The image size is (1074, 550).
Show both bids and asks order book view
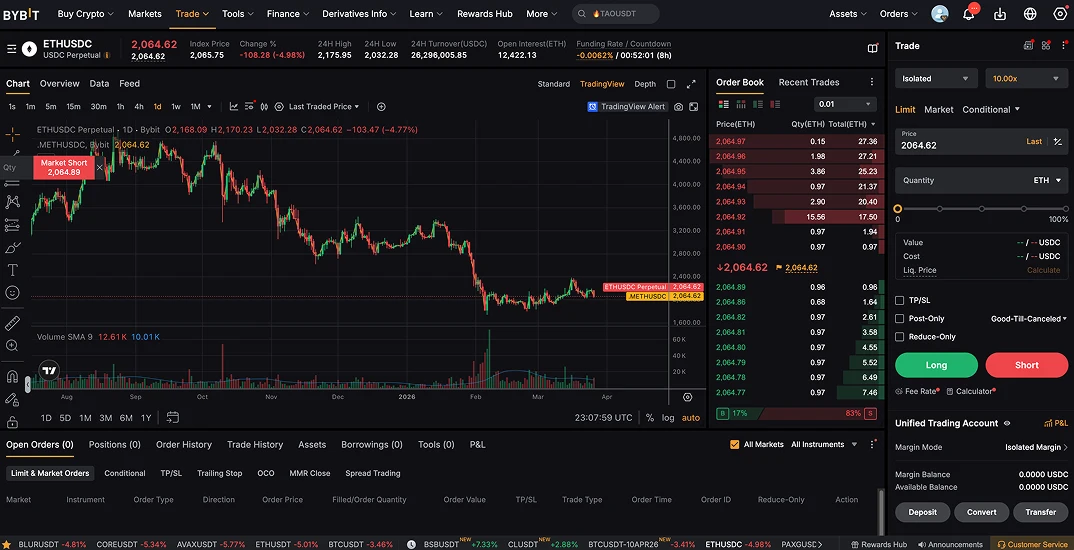coord(723,104)
